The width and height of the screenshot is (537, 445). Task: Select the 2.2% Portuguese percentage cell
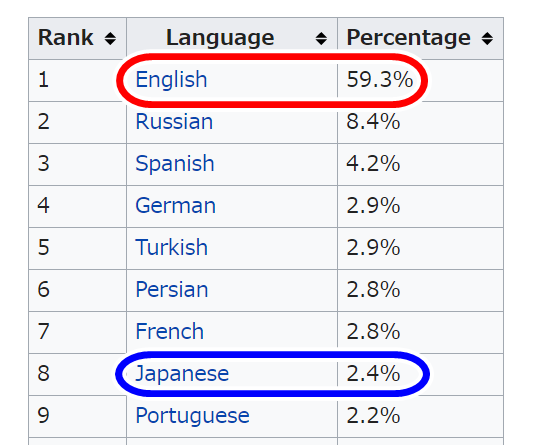click(420, 416)
